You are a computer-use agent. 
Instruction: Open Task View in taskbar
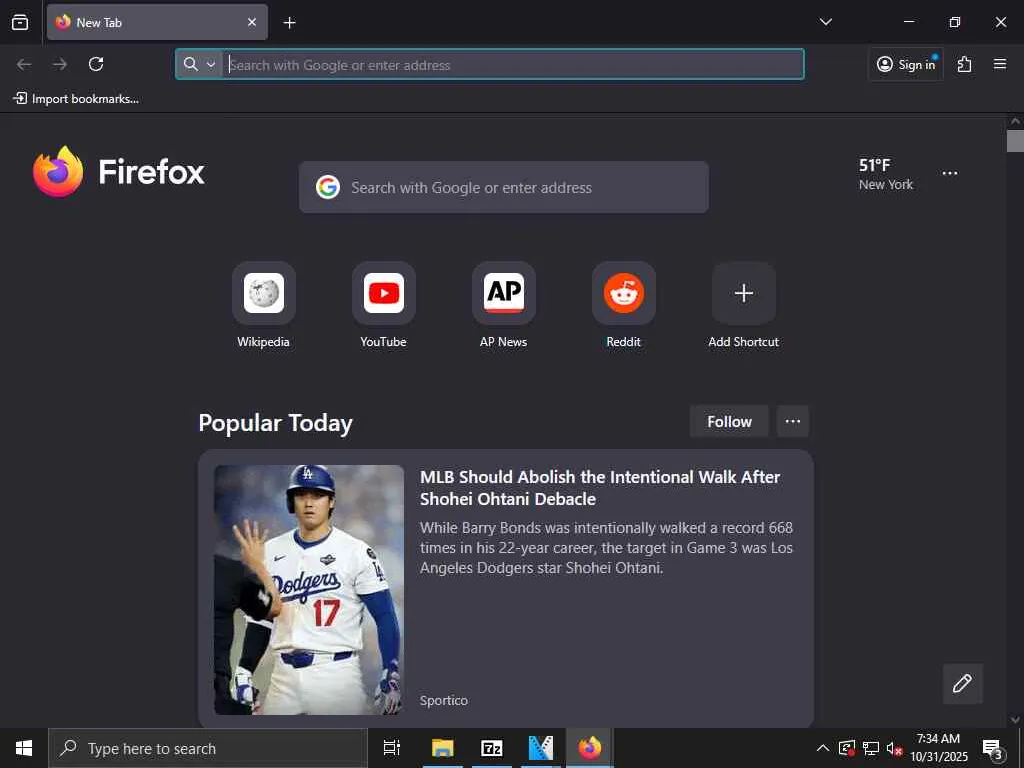pyautogui.click(x=392, y=748)
